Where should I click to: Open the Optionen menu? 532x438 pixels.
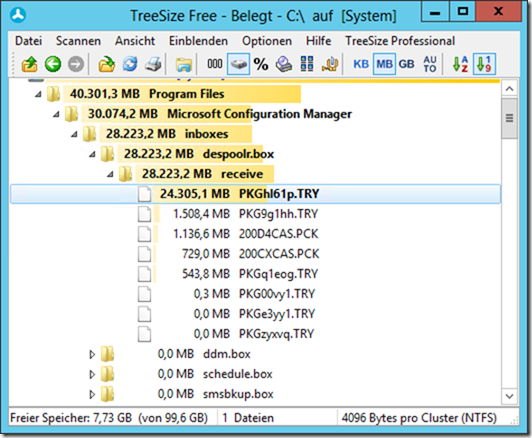[267, 41]
